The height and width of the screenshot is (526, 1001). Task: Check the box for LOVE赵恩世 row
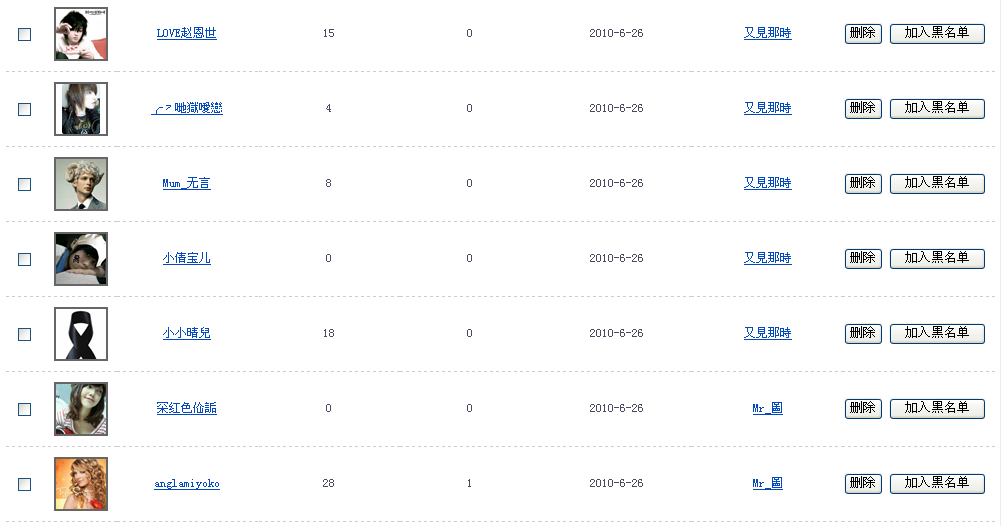tap(25, 34)
